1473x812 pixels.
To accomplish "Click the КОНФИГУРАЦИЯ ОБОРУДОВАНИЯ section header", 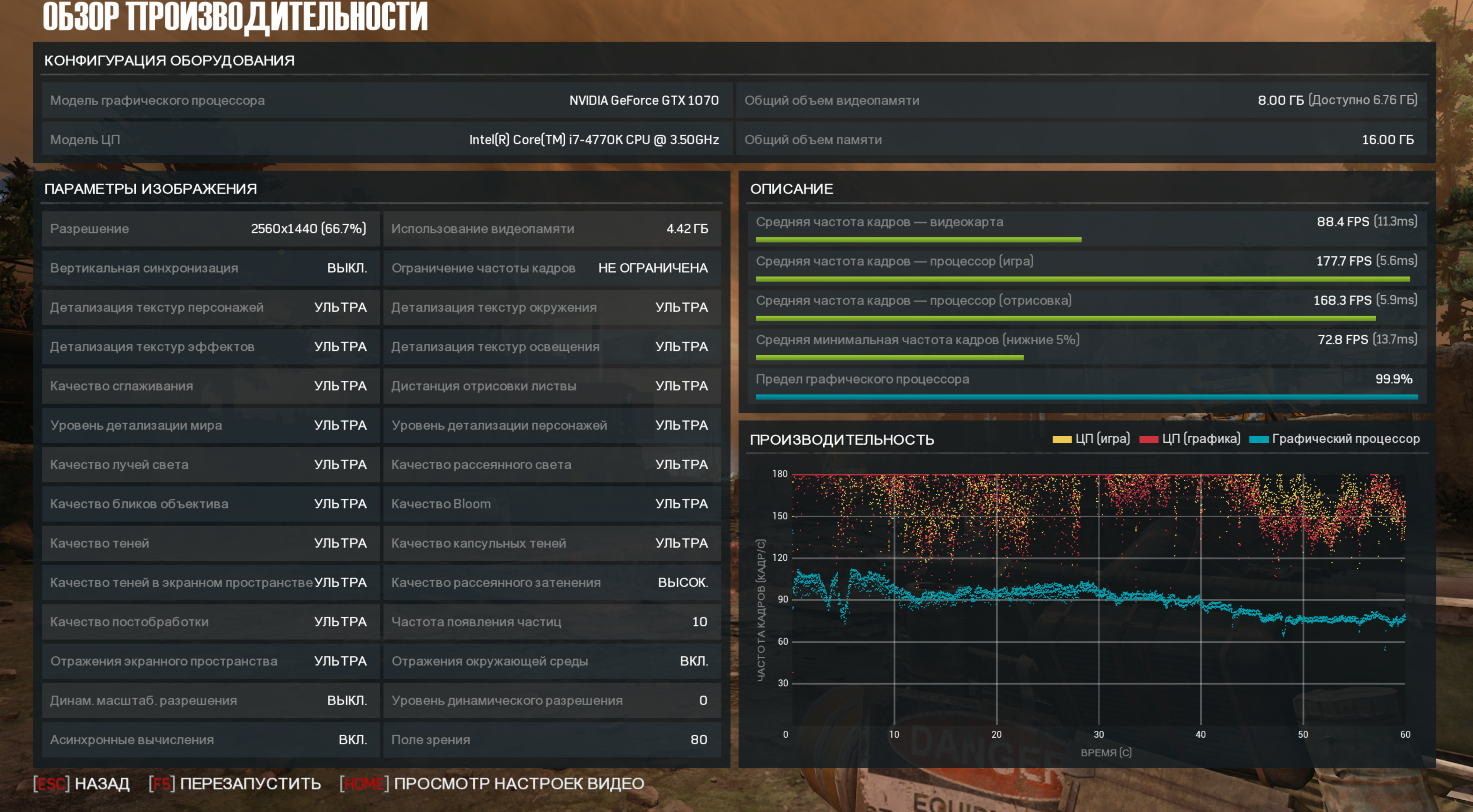I will 169,61.
